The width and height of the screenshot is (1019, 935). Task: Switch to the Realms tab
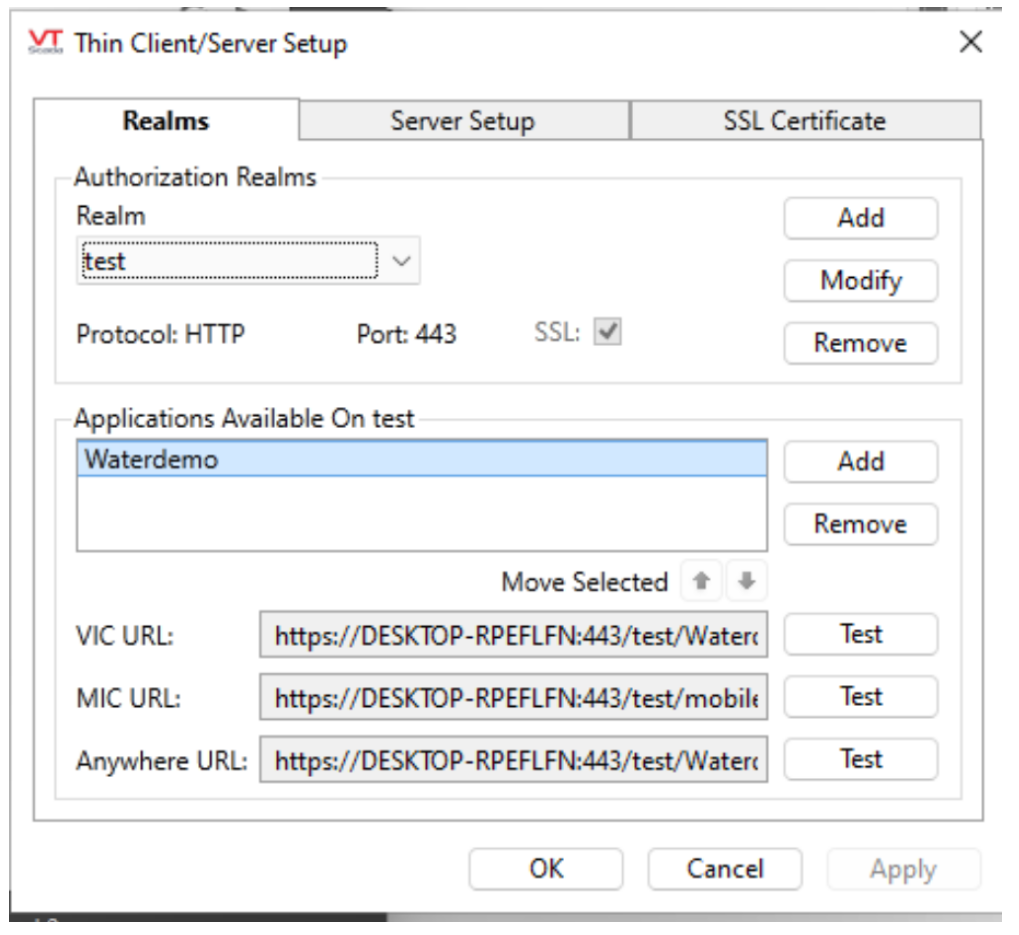coord(166,121)
